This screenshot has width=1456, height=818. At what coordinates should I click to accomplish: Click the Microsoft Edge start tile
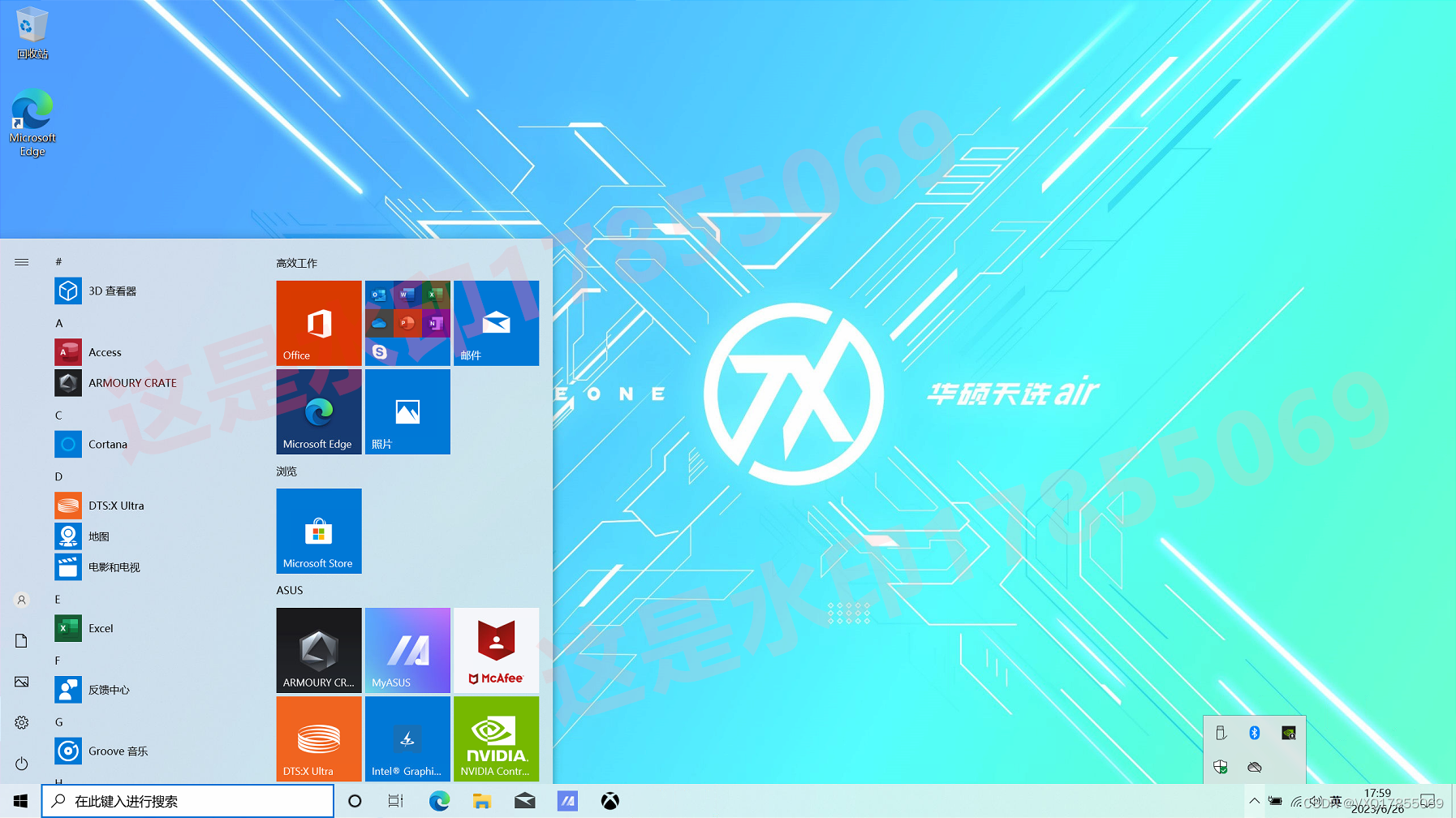(319, 411)
